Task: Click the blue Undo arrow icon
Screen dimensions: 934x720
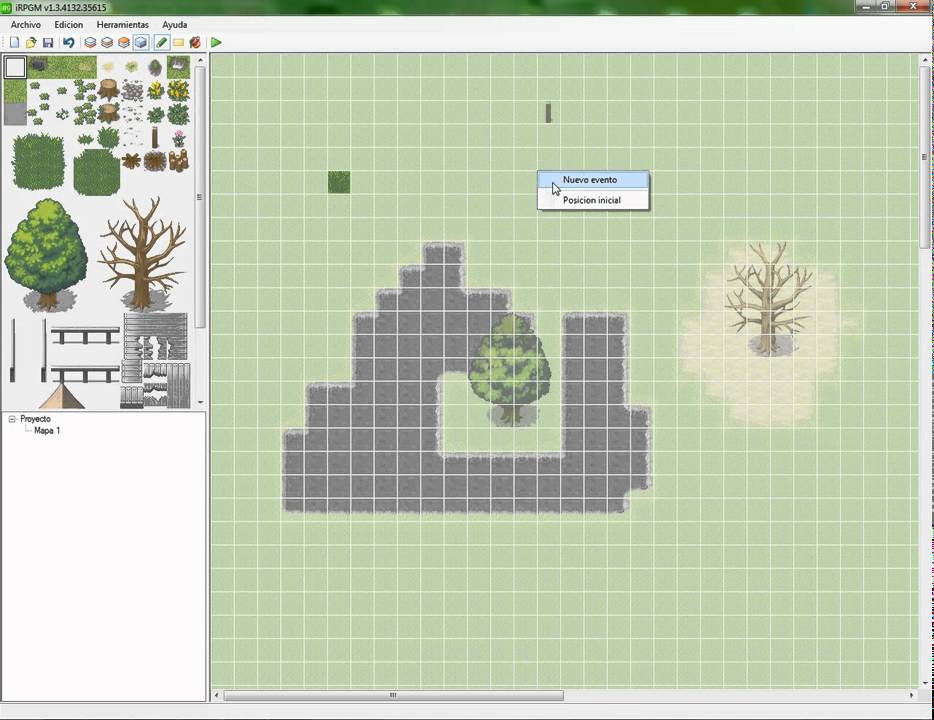Action: pos(68,43)
